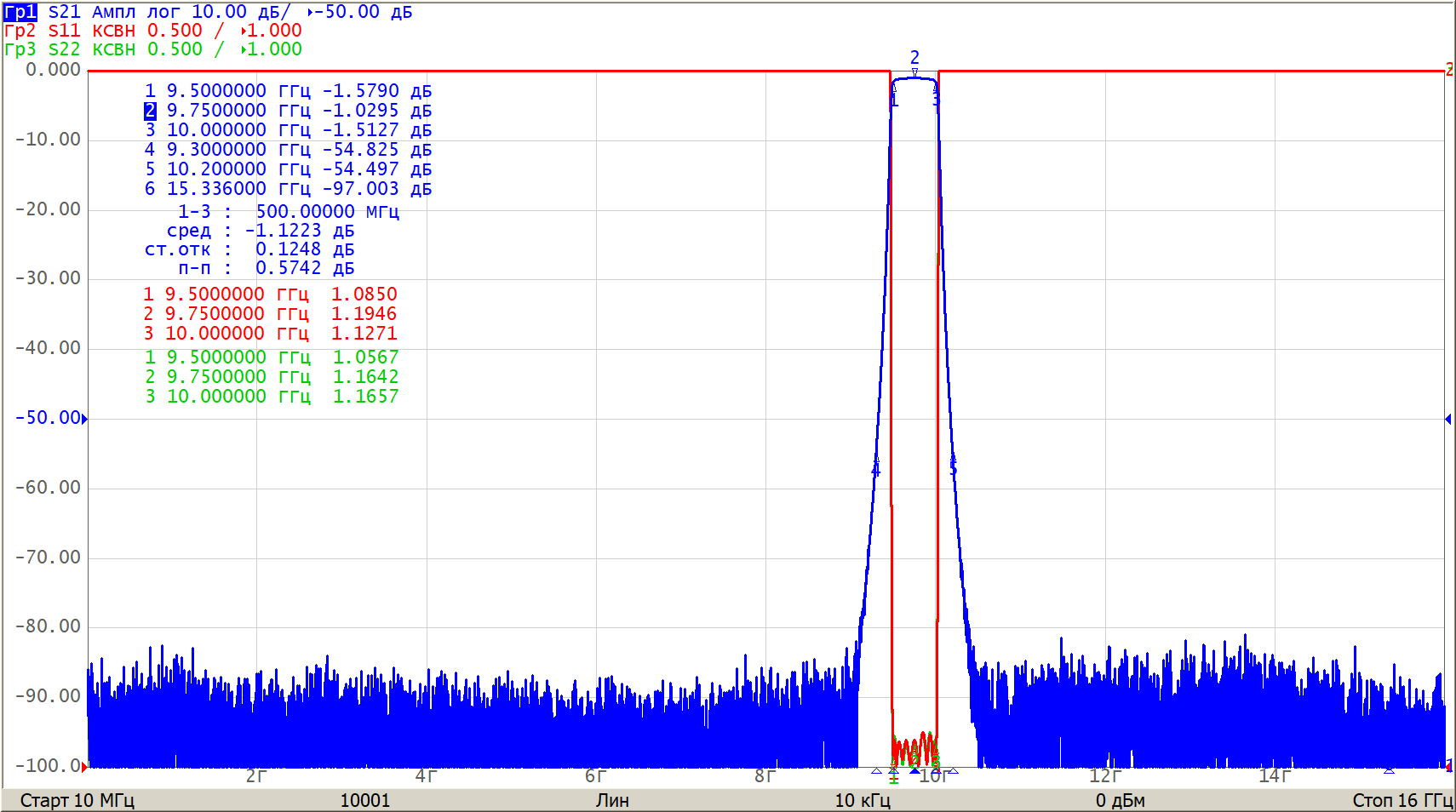Select the Гр1 S21 trace label

[x=20, y=12]
